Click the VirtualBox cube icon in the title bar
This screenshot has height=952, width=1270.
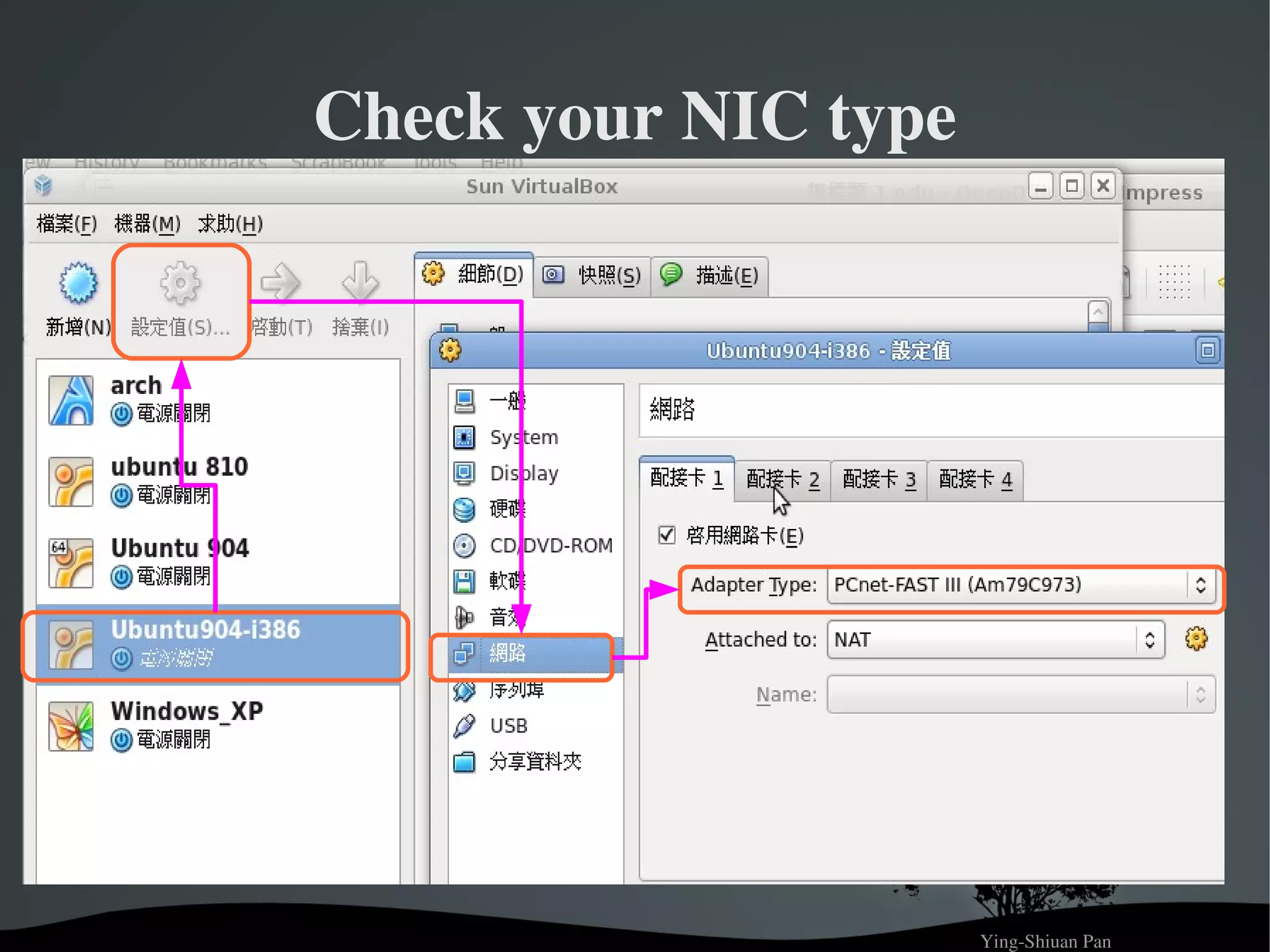tap(43, 185)
